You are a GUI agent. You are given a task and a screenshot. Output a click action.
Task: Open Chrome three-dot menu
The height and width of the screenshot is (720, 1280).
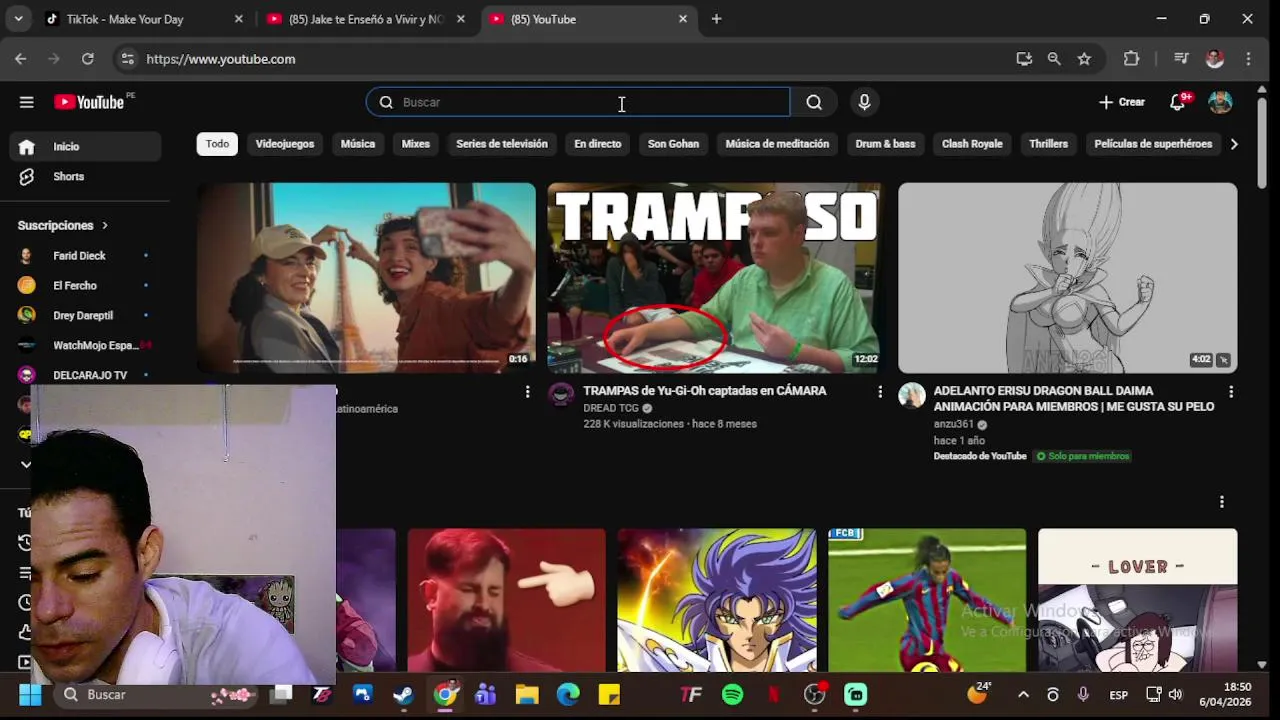(x=1248, y=59)
